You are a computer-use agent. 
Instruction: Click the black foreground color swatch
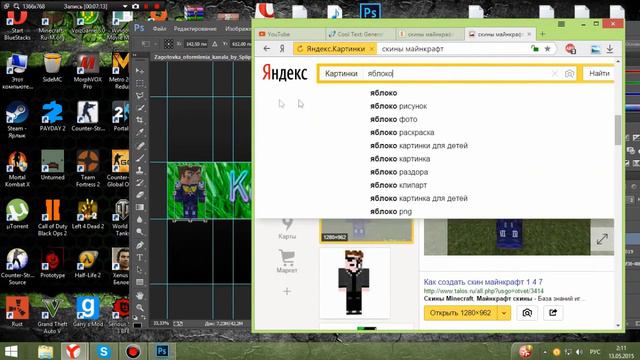coord(137,325)
